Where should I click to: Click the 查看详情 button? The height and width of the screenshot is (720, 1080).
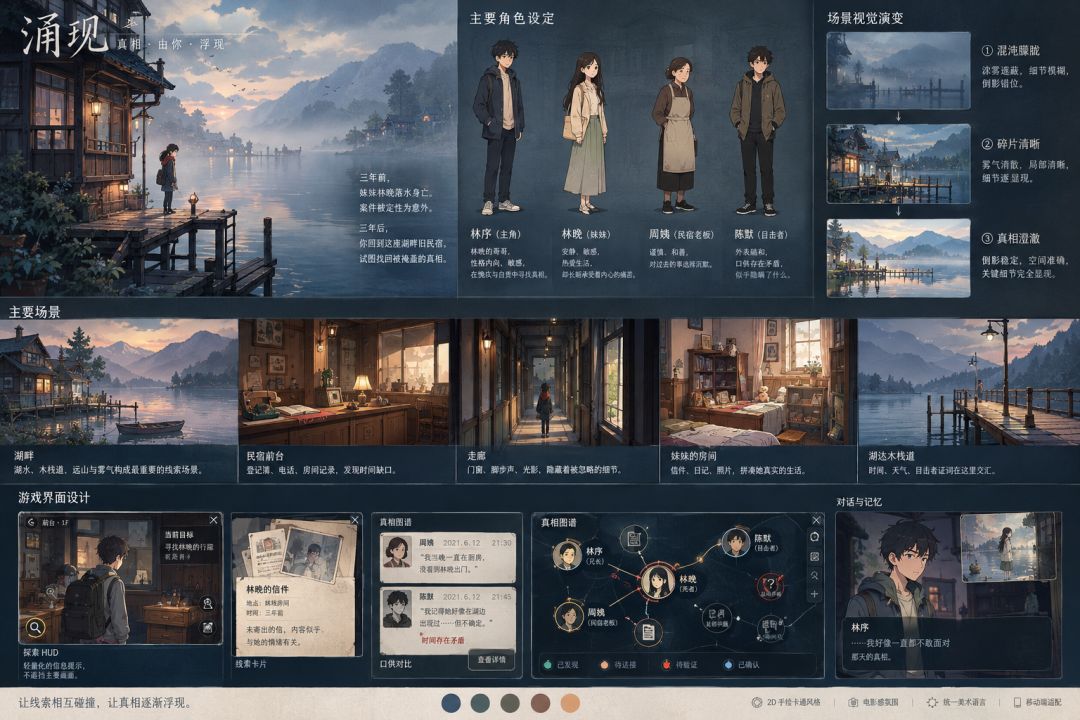tap(491, 660)
